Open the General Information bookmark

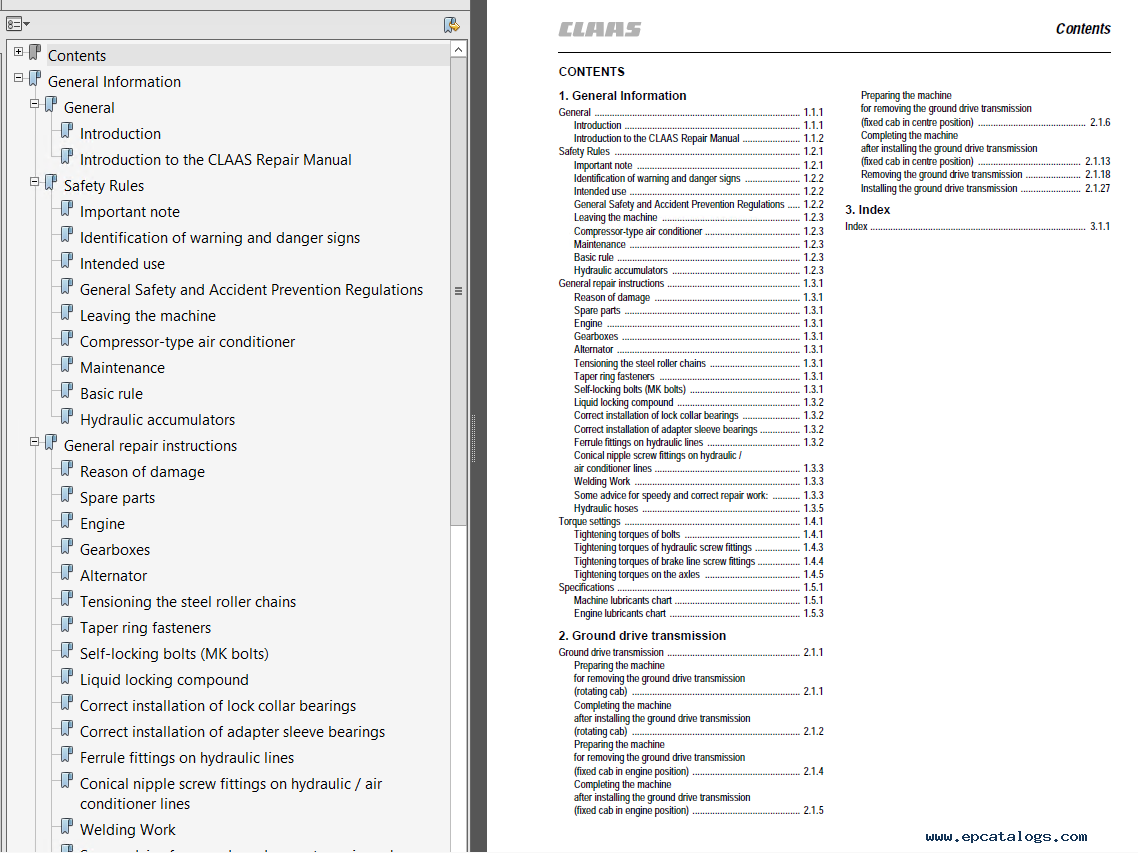point(115,82)
